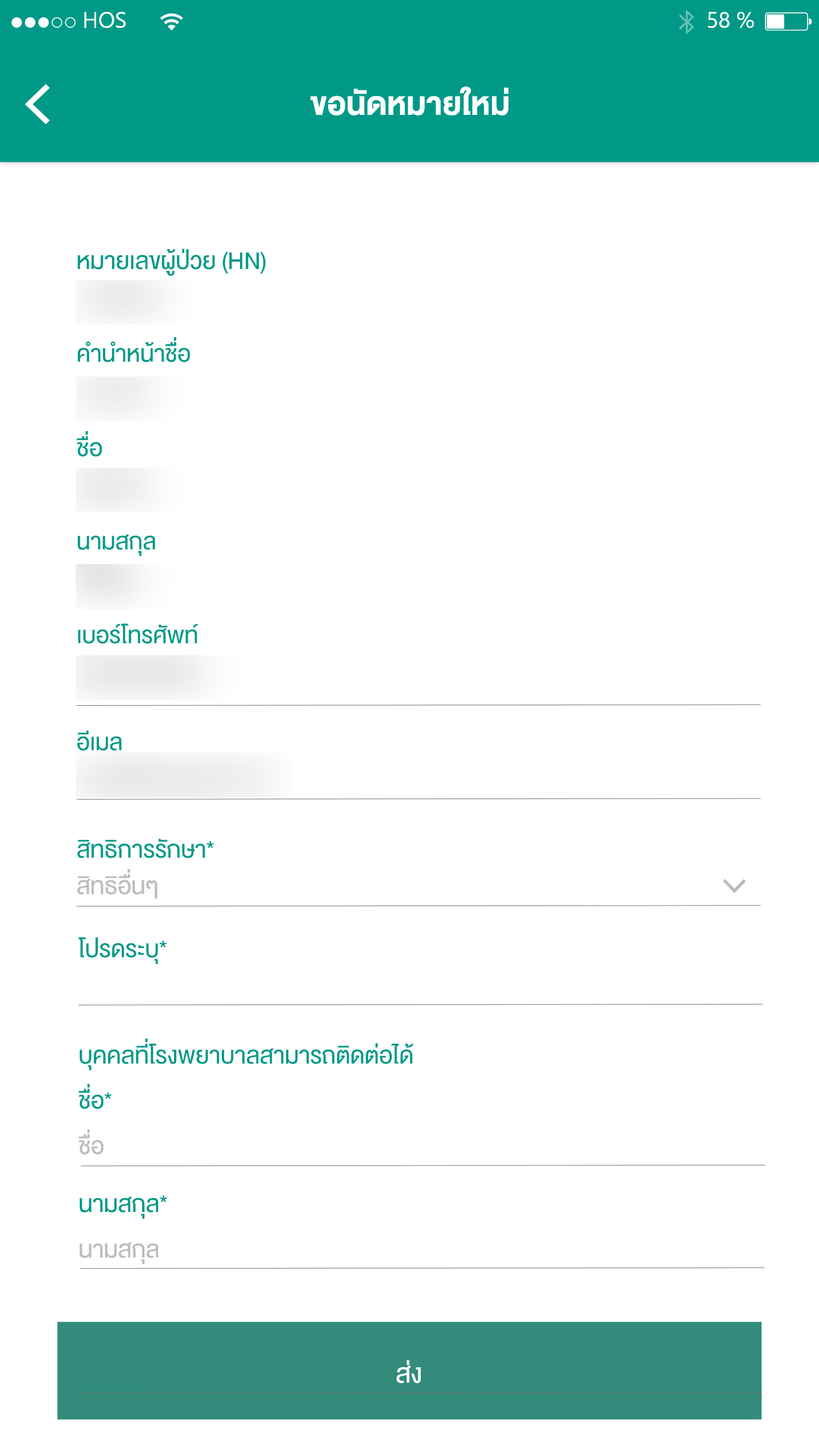Tap the 58 % battery percentage text

(x=730, y=21)
